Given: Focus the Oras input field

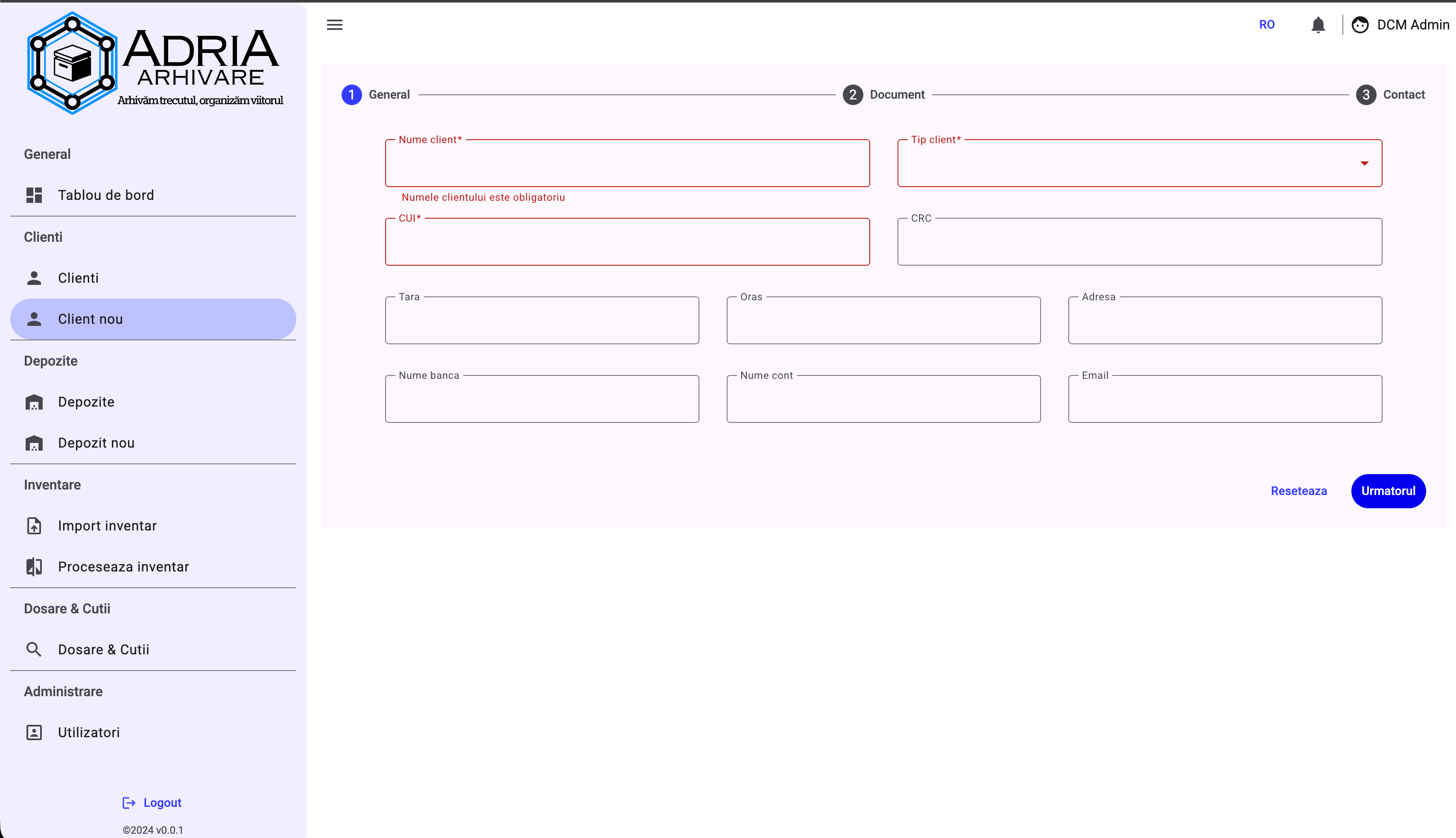Looking at the screenshot, I should pyautogui.click(x=883, y=321).
